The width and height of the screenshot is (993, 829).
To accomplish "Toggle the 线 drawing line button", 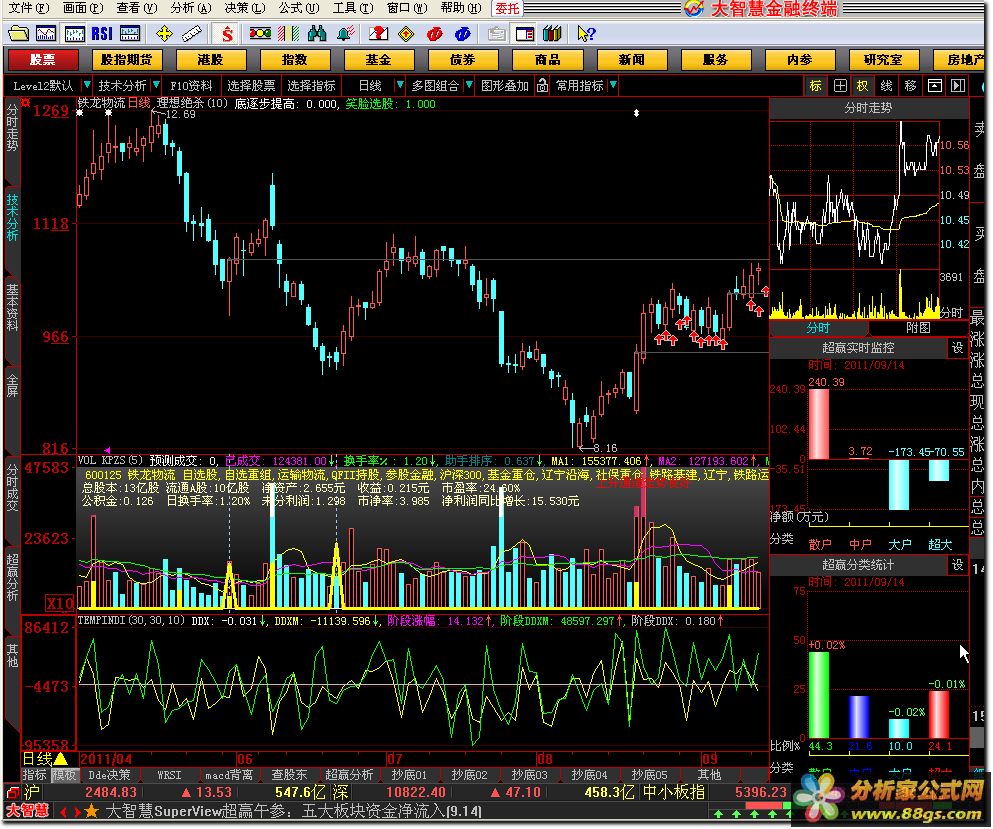I will (887, 85).
